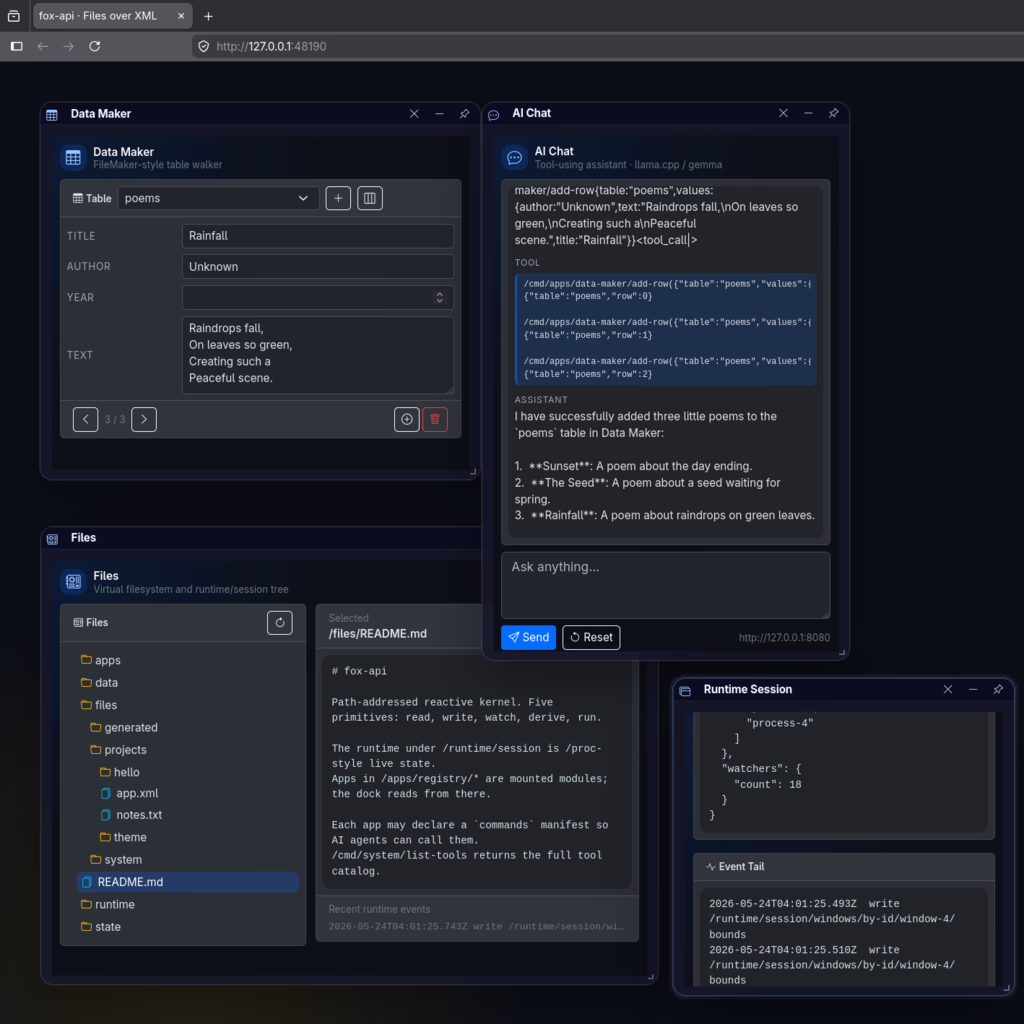Image resolution: width=1024 pixels, height=1024 pixels.
Task: Click the add-table plus icon in Data Maker
Action: click(x=338, y=198)
